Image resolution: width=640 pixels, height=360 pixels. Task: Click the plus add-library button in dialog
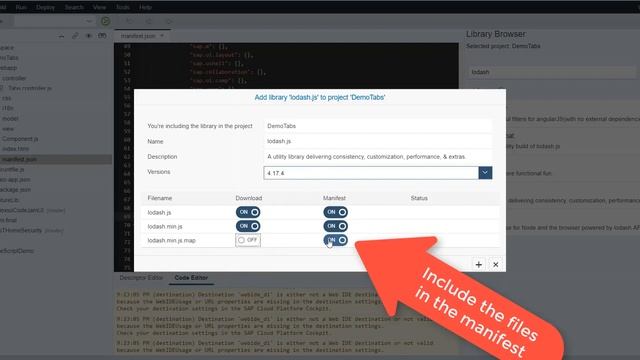478,264
